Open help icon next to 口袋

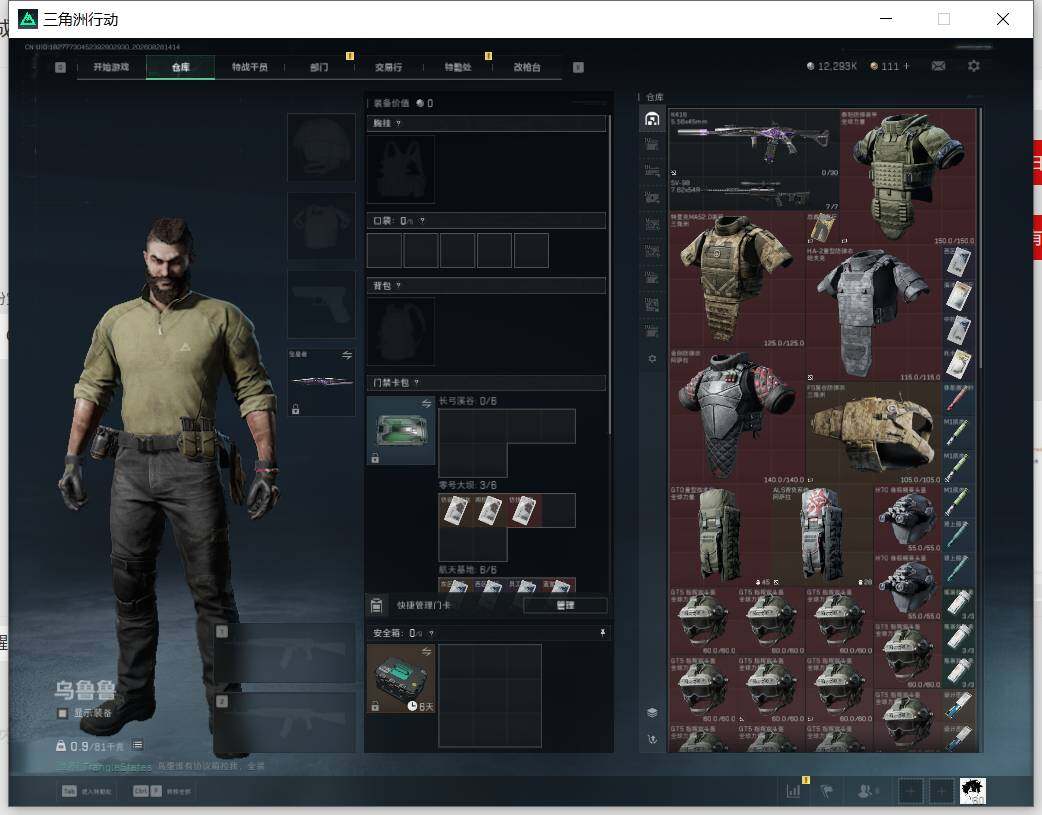(423, 221)
